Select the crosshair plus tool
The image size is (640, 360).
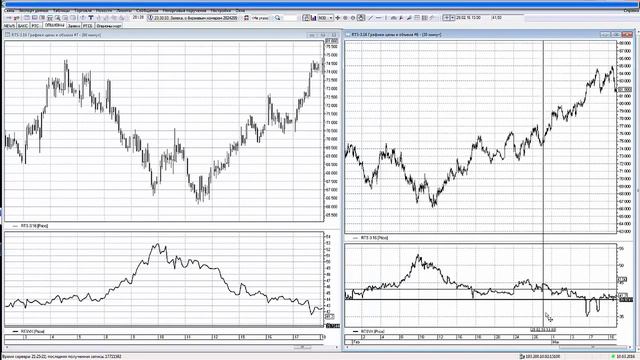[x=338, y=18]
